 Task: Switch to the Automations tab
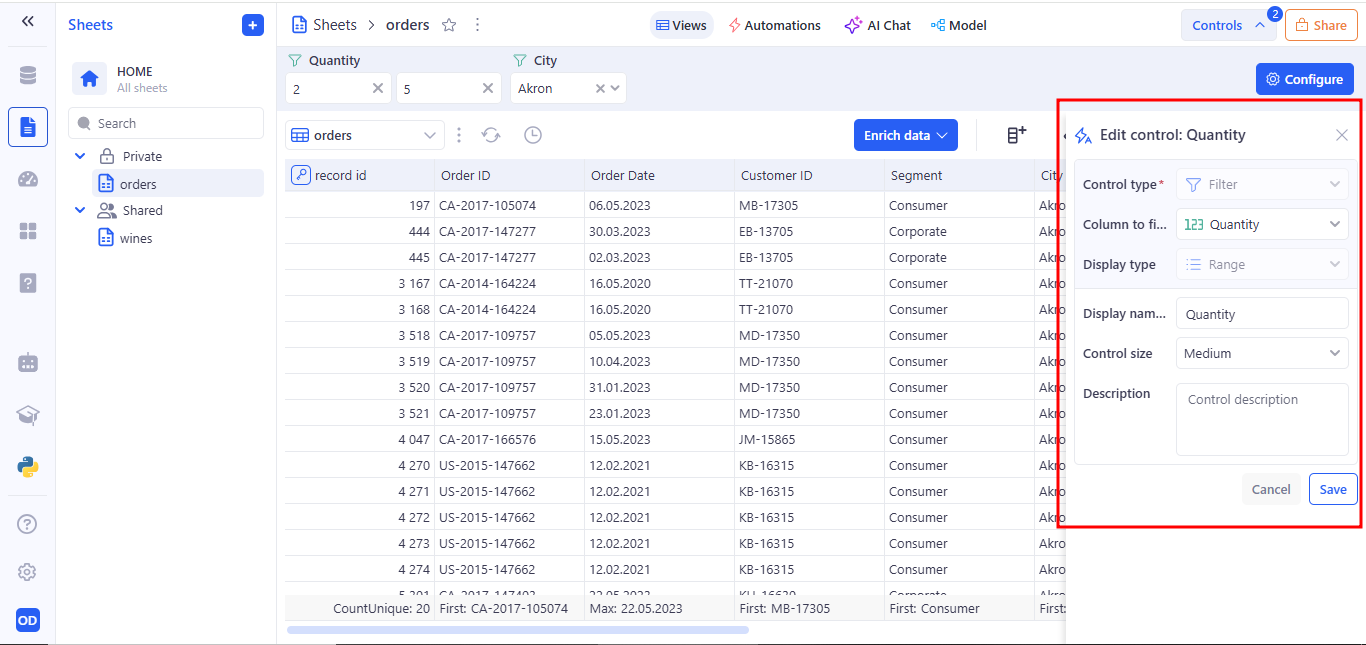[x=774, y=25]
